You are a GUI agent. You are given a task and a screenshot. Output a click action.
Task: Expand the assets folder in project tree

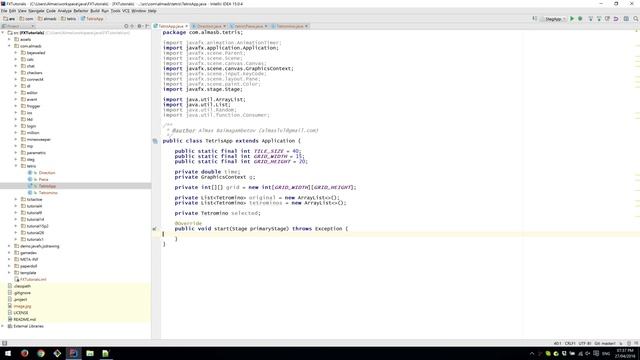click(9, 40)
